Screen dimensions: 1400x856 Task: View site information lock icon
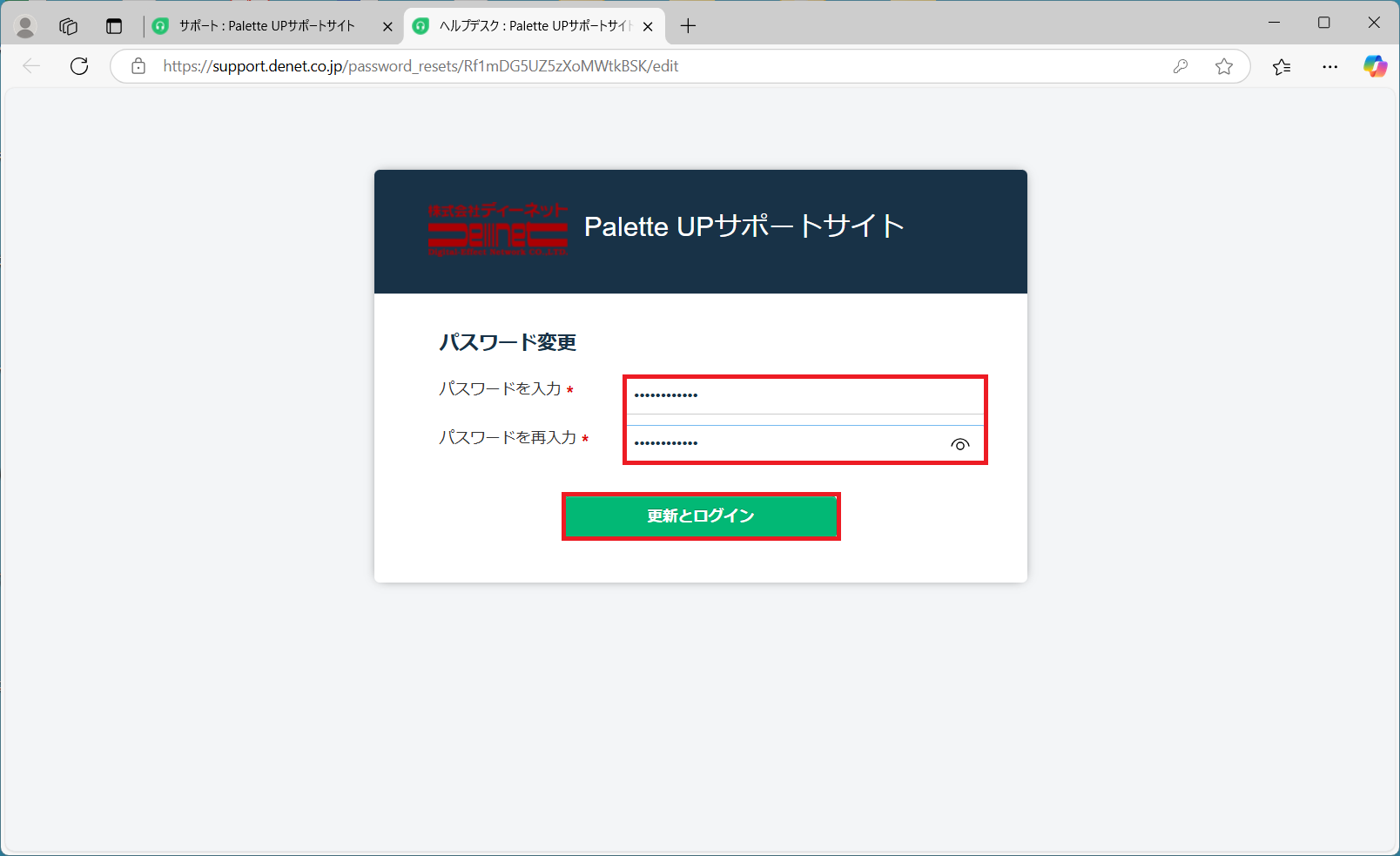tap(138, 66)
